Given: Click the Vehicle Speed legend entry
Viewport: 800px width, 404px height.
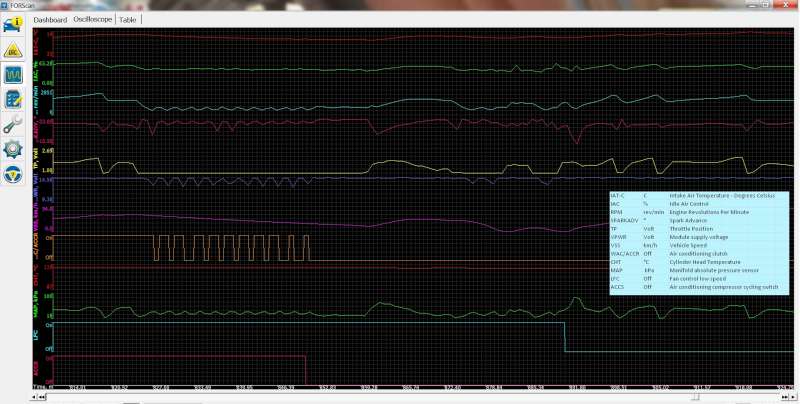Looking at the screenshot, I should pos(698,245).
